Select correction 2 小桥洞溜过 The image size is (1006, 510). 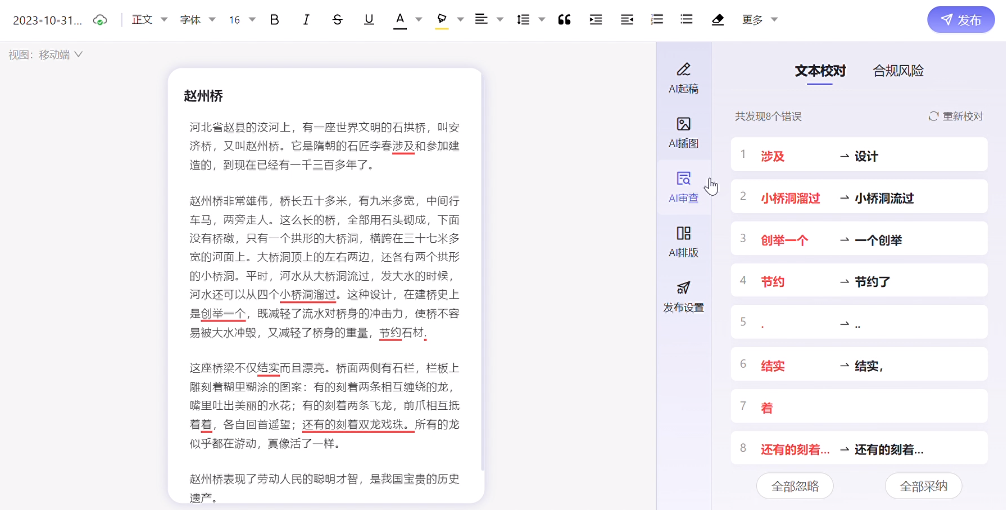point(858,198)
